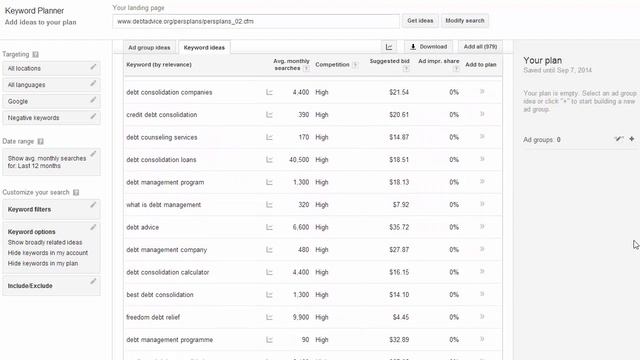Click the pencil icon next to Ad groups
The width and height of the screenshot is (640, 360).
[618, 139]
